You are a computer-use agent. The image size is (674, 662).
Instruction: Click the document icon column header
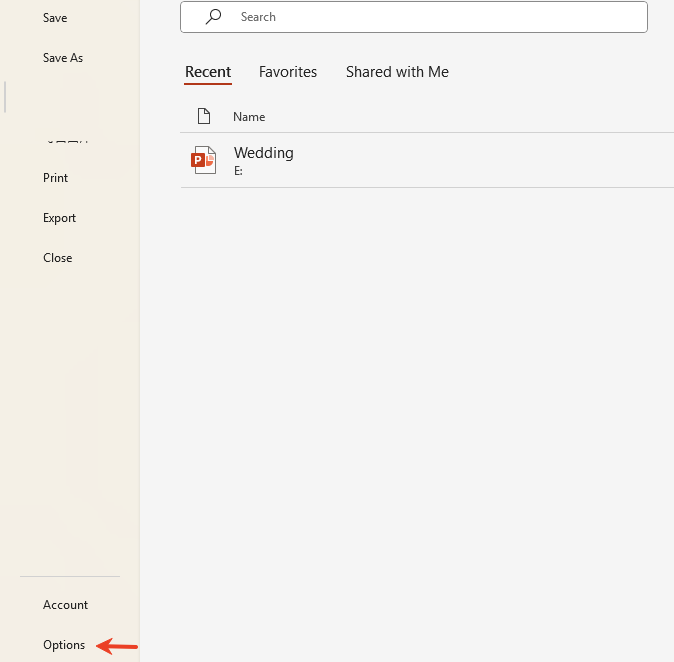click(204, 116)
